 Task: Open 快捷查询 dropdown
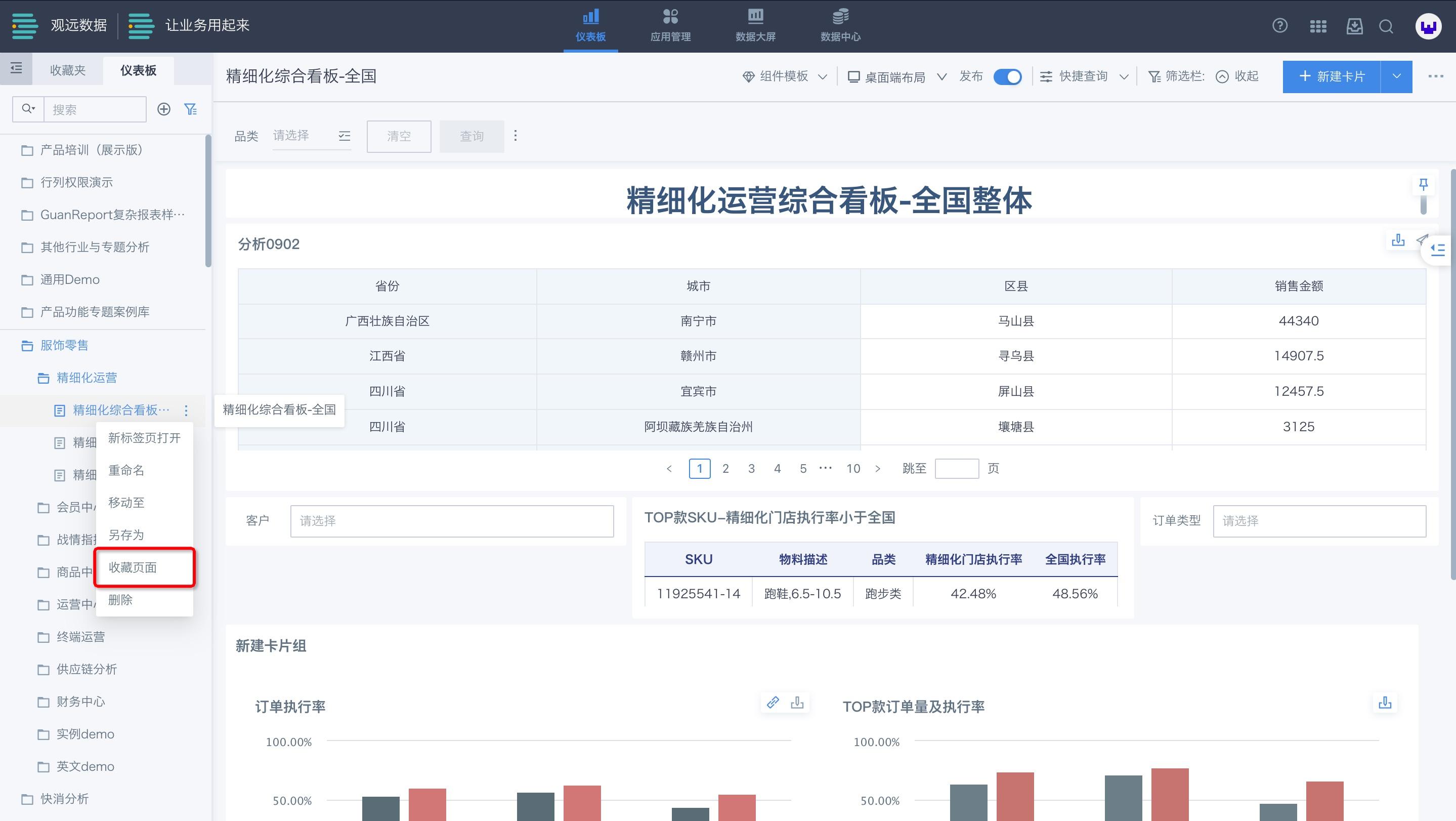1084,76
